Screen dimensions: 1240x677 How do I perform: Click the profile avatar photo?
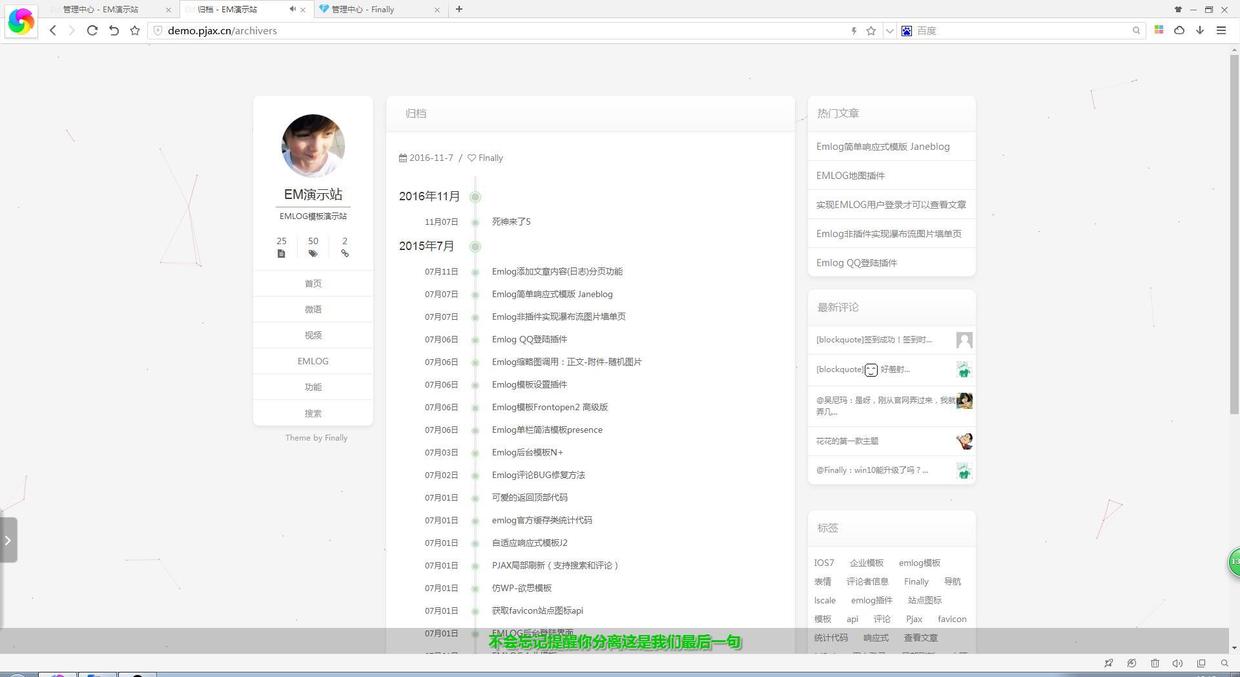(313, 145)
